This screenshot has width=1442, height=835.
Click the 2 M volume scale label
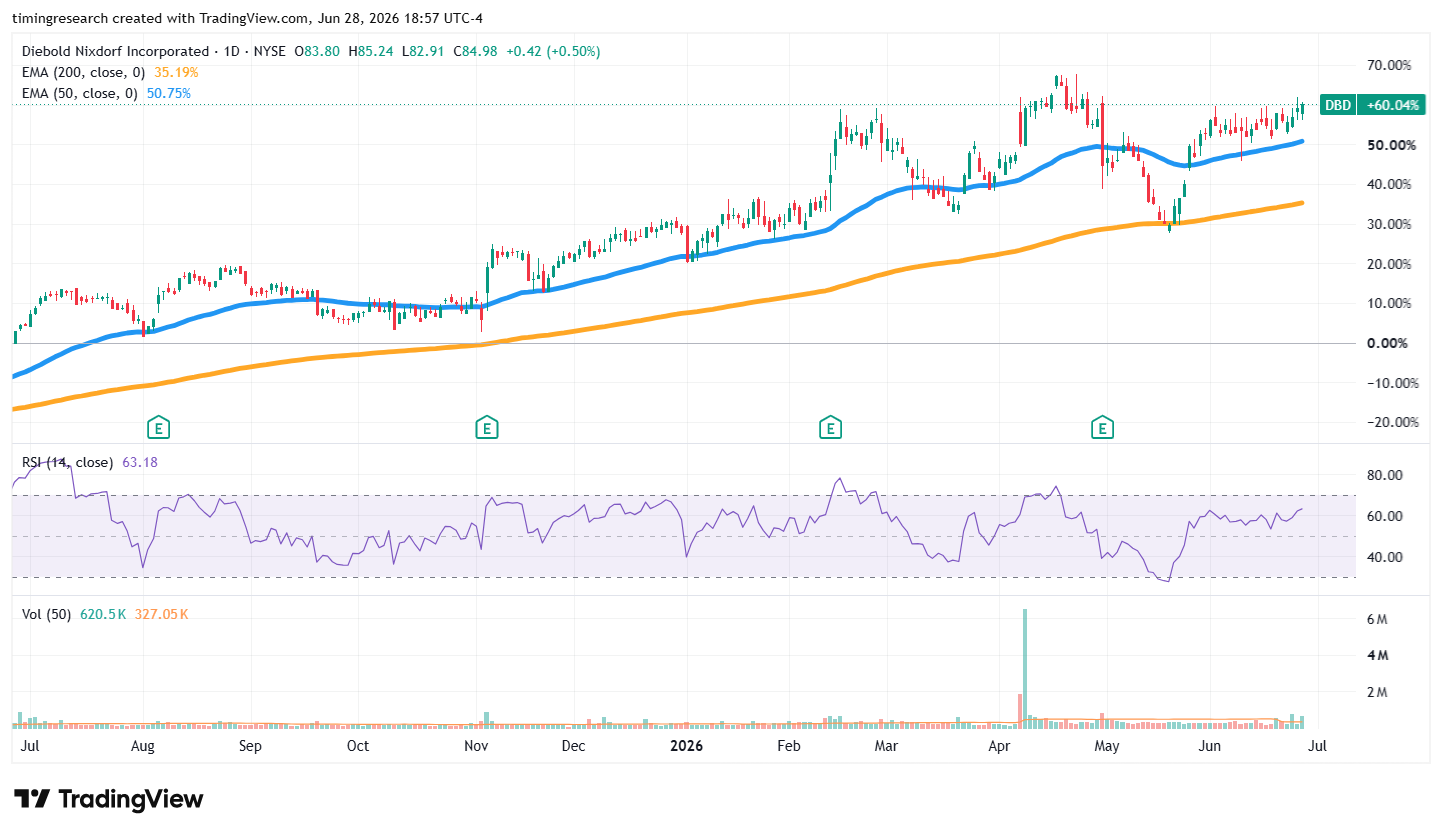tap(1376, 692)
